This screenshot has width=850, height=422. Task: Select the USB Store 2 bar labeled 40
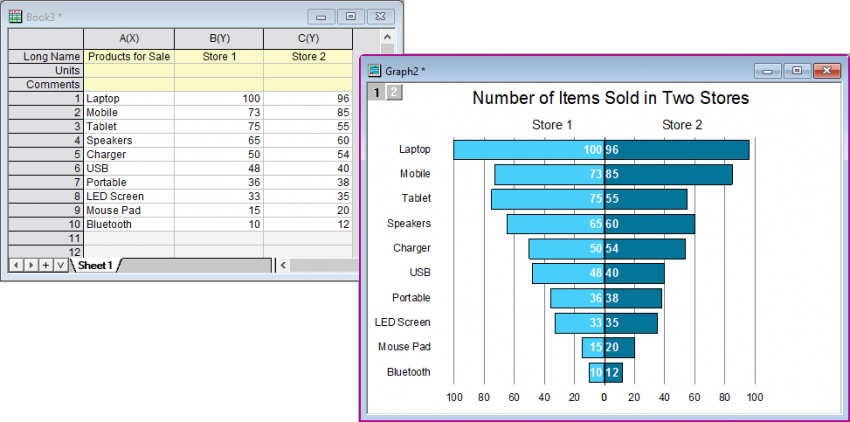pos(635,273)
